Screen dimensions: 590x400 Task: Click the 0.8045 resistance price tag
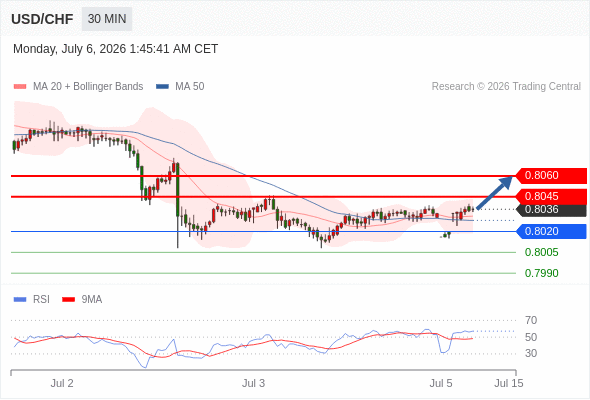coord(551,196)
